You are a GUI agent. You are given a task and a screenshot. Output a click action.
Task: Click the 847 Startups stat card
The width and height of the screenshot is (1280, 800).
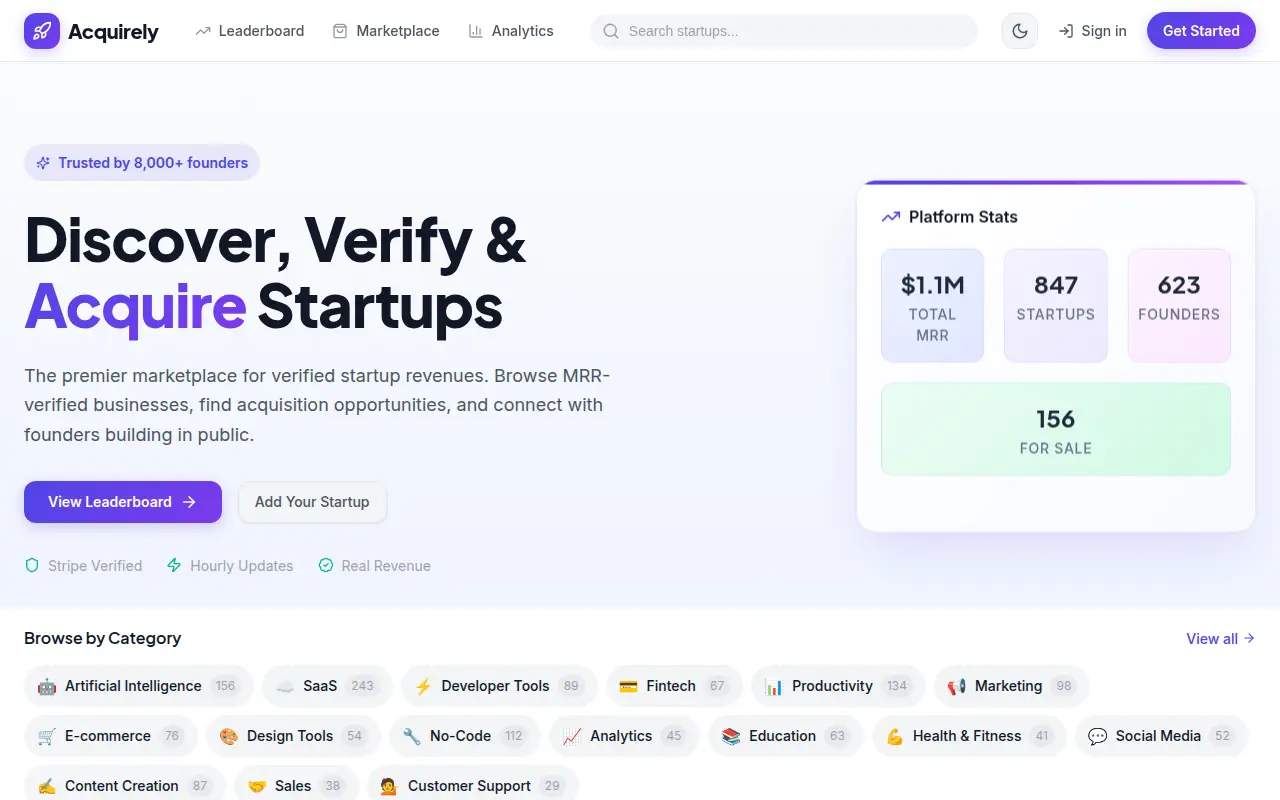click(x=1056, y=305)
